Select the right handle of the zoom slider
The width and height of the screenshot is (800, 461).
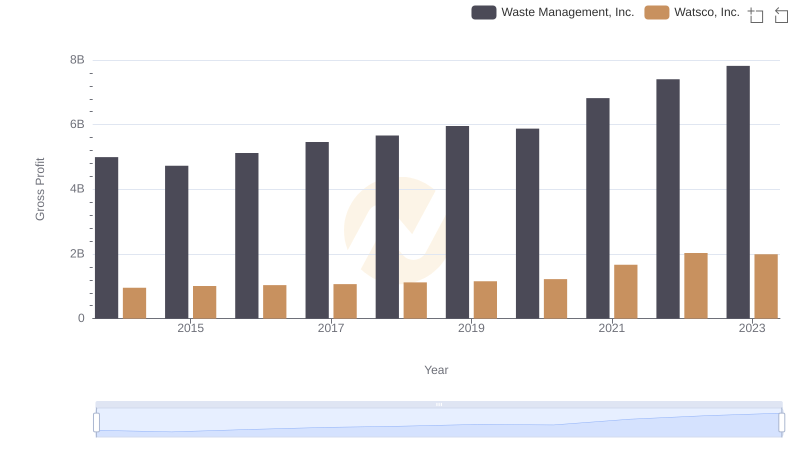781,423
